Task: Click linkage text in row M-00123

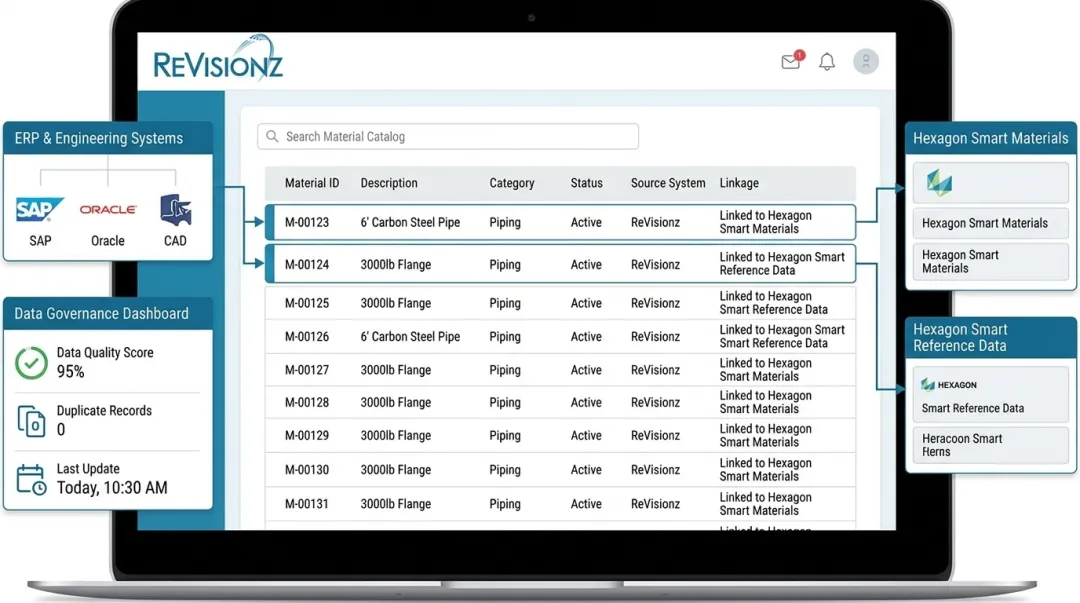Action: (766, 222)
